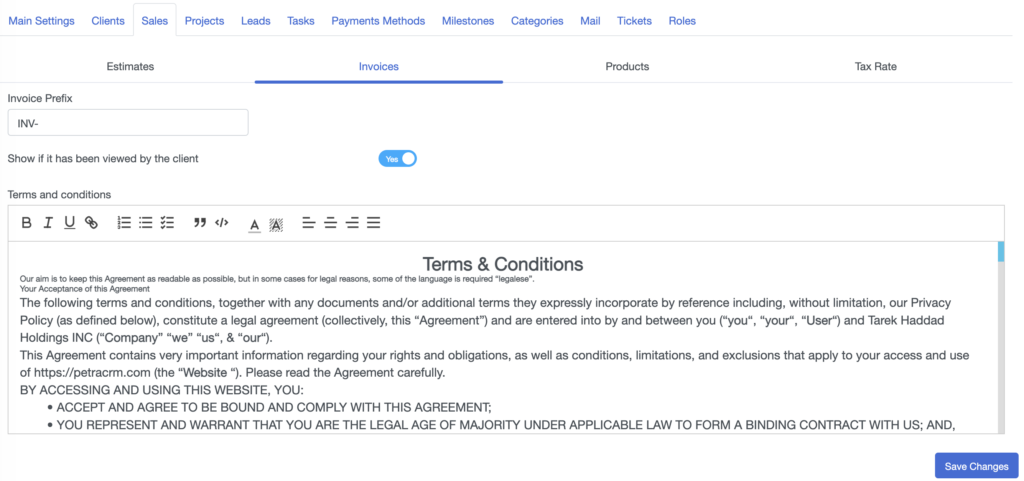The image size is (1024, 481).
Task: Apply bold formatting in the editor
Action: [x=27, y=223]
